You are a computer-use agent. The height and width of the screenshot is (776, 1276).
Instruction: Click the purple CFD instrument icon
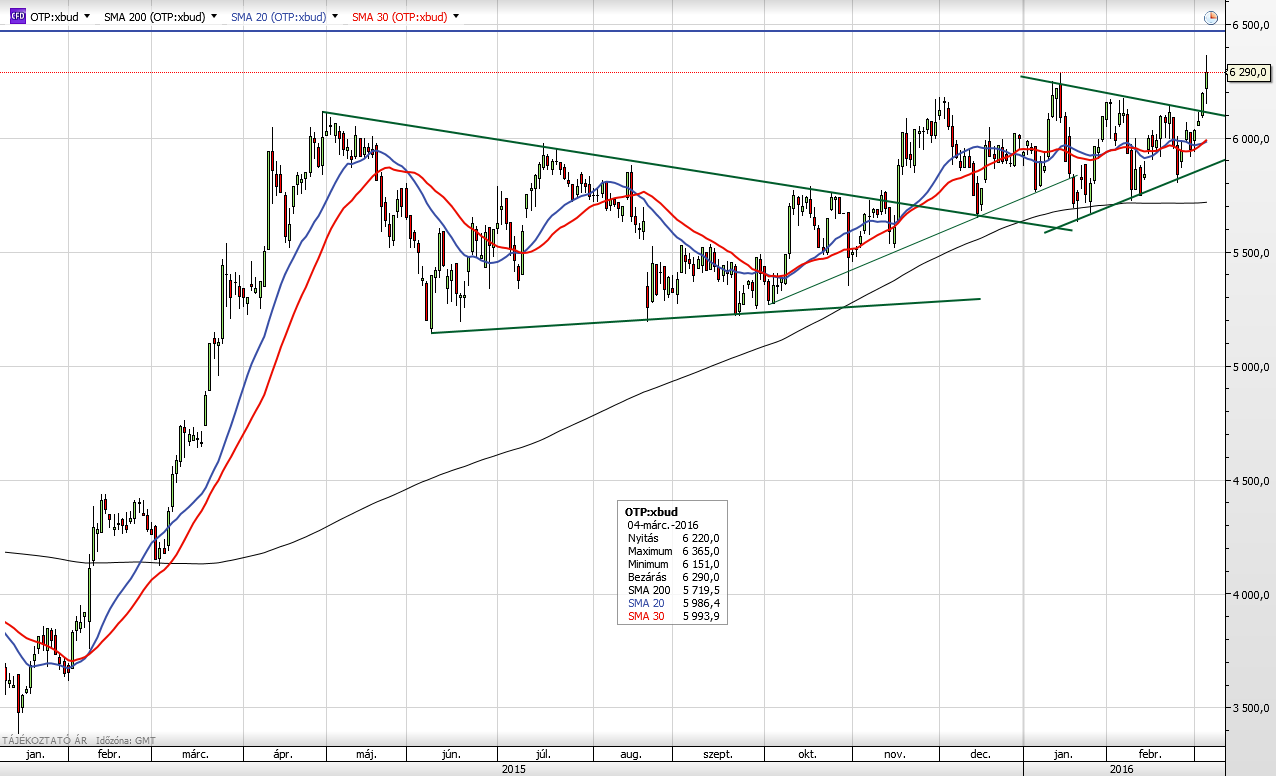pyautogui.click(x=18, y=17)
